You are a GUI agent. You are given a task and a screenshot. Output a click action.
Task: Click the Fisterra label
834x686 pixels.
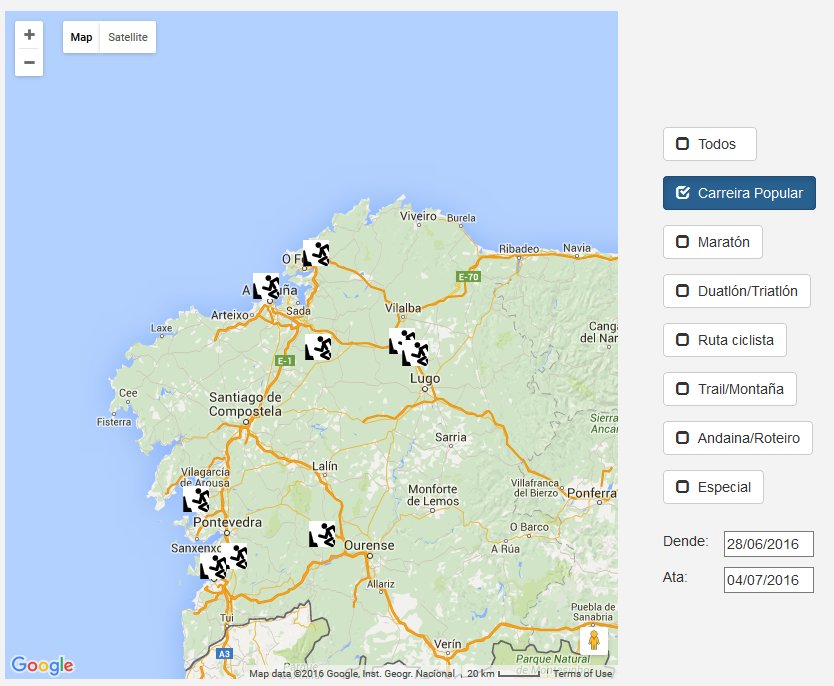click(x=114, y=422)
